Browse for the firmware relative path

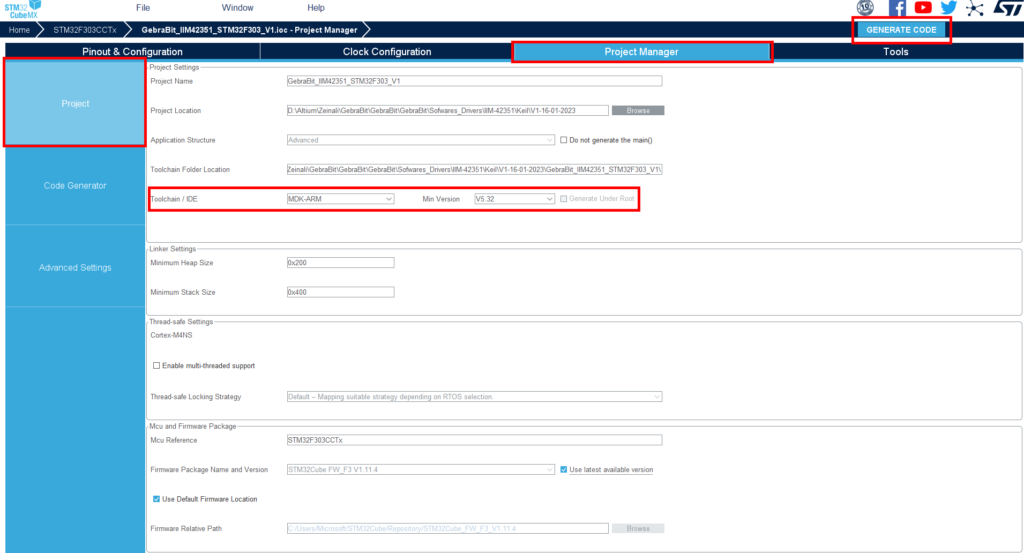[x=638, y=528]
